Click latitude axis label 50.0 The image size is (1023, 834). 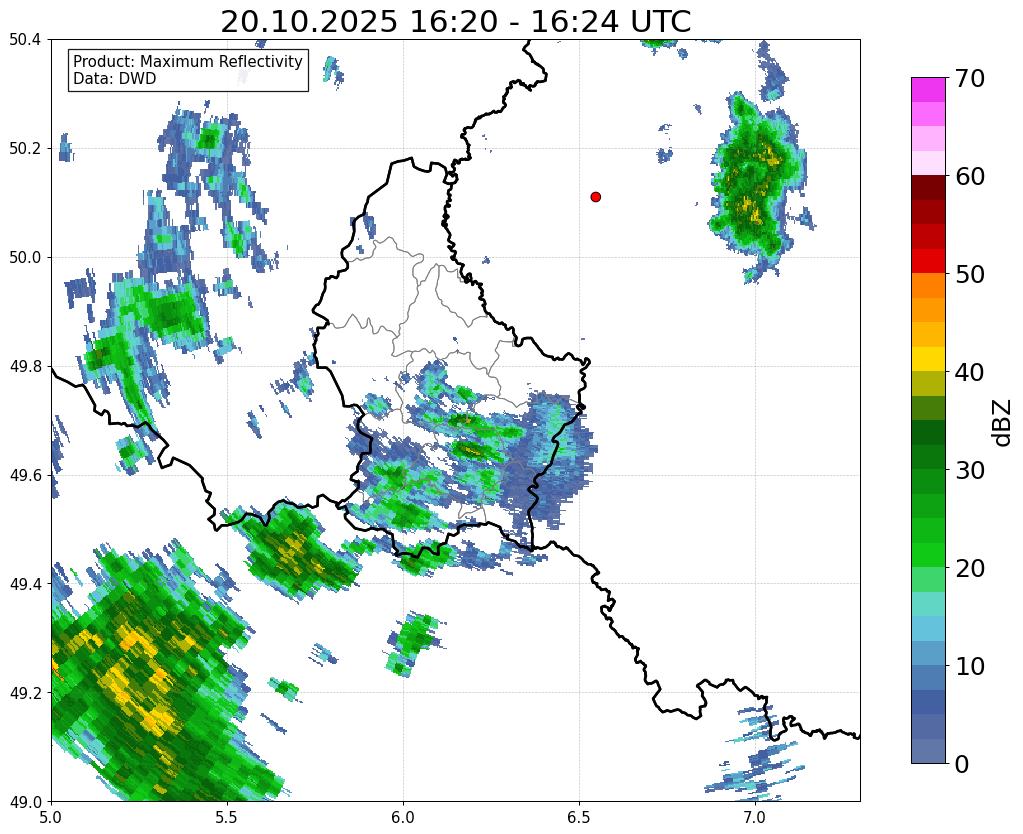(25, 258)
